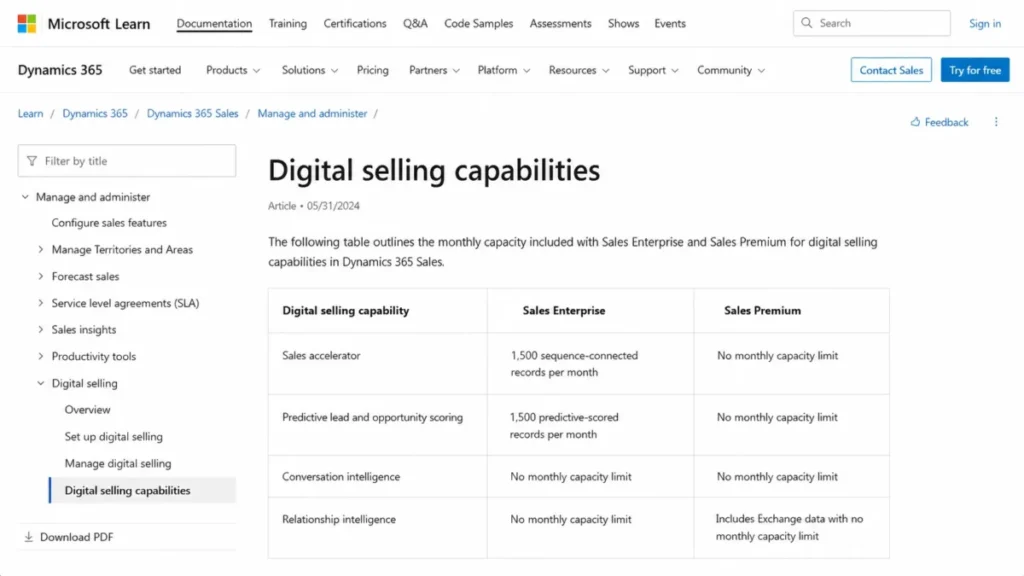Click the Feedback thumbs-up icon
Viewport: 1024px width, 576px height.
pyautogui.click(x=915, y=122)
